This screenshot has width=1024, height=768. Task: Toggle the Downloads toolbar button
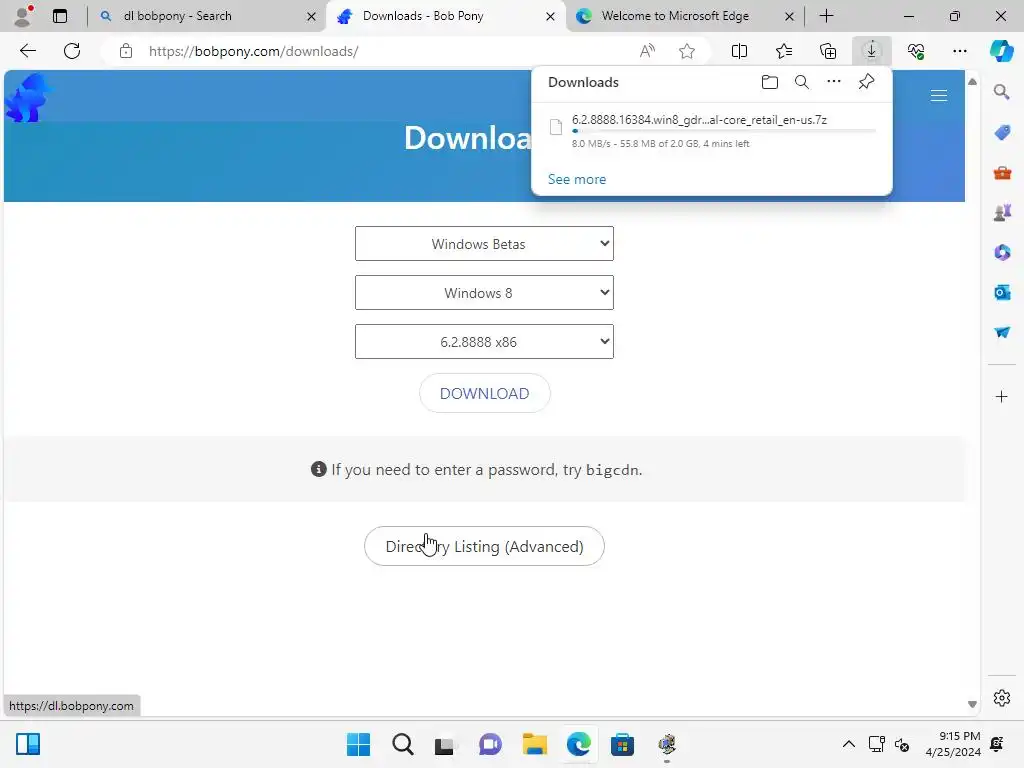[871, 51]
